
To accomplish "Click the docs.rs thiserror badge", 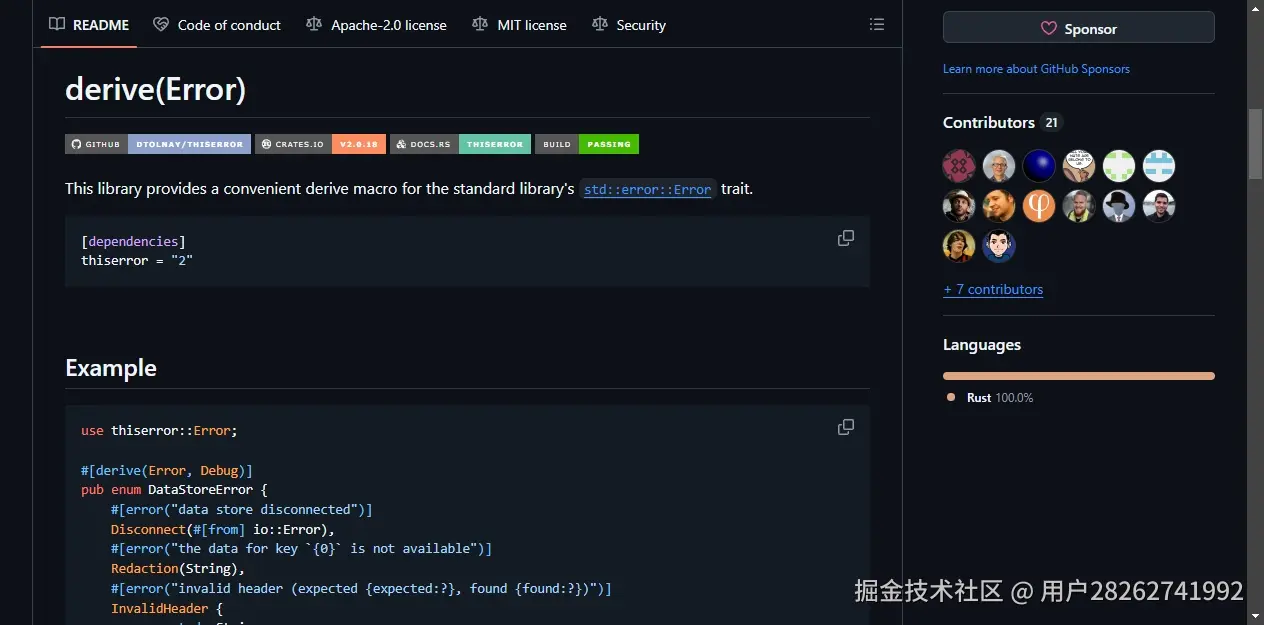I will pyautogui.click(x=460, y=144).
